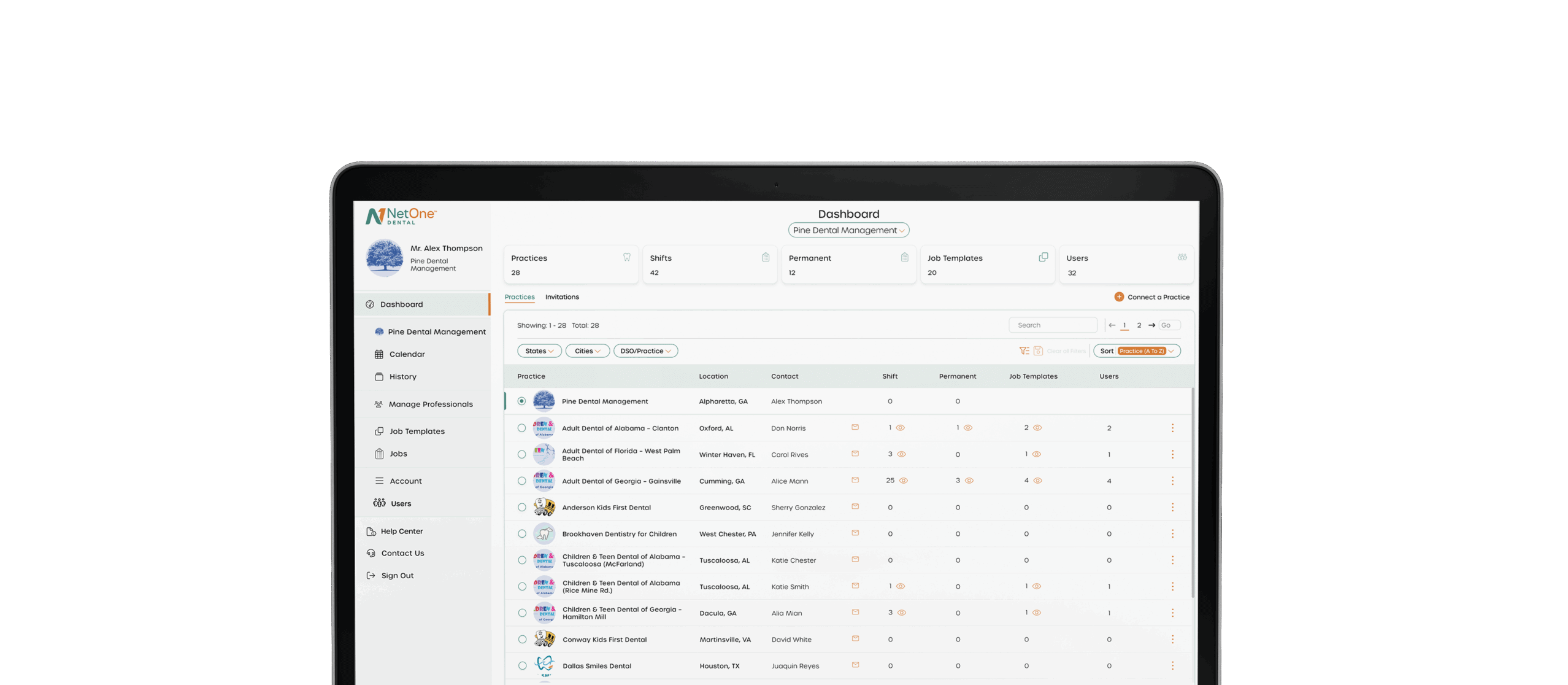Click the orange filter icon
The image size is (1568, 685).
1024,351
